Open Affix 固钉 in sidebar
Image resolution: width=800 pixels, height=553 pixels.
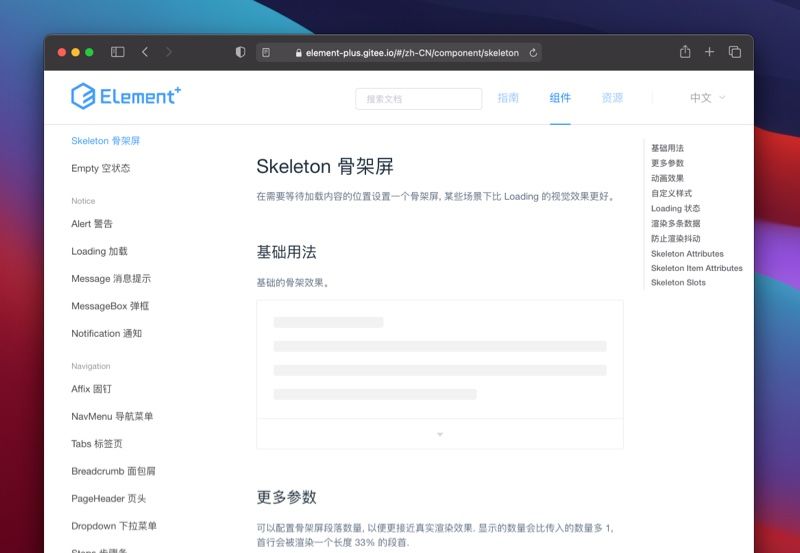(91, 389)
